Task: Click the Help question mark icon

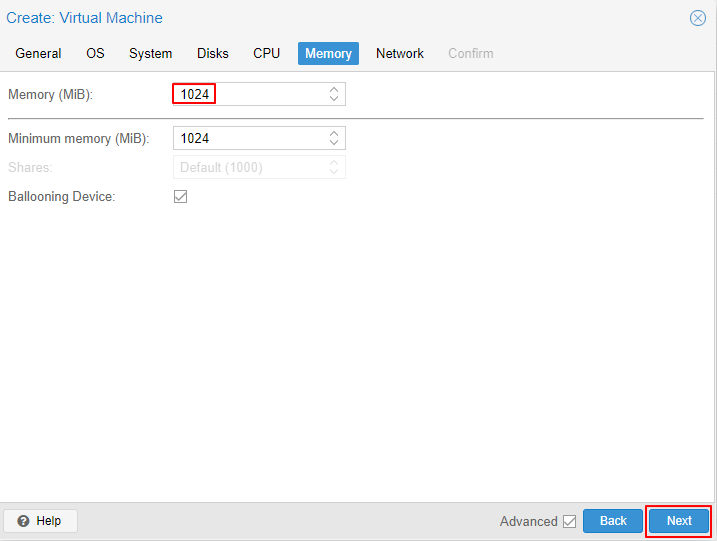Action: pos(23,521)
